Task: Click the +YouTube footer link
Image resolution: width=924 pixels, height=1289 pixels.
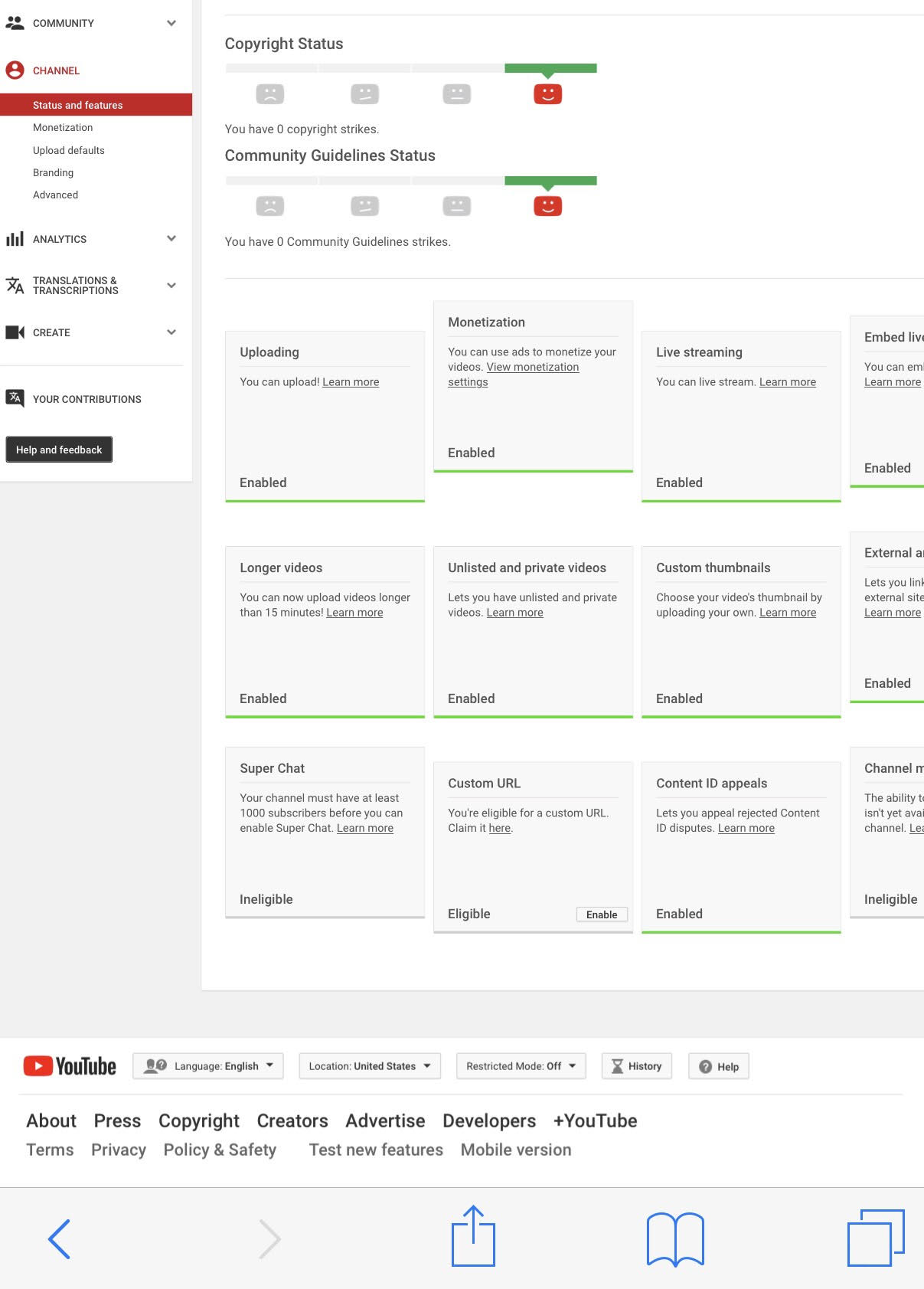Action: [595, 1121]
